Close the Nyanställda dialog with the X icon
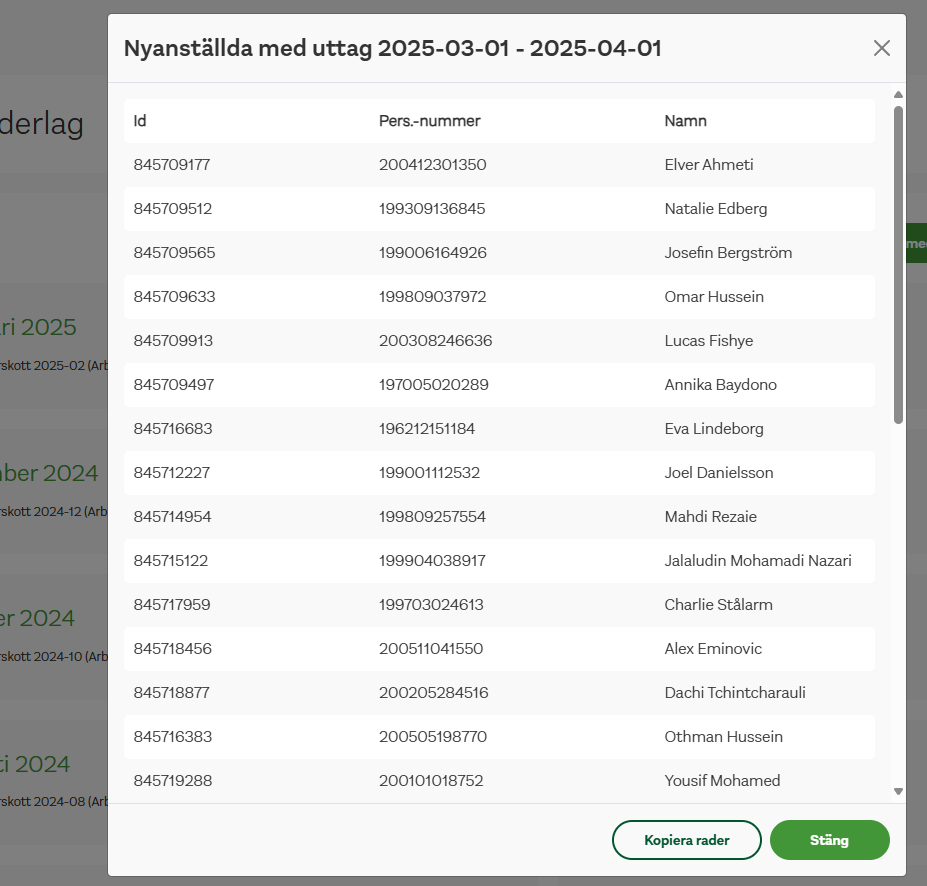This screenshot has height=886, width=927. [x=881, y=48]
